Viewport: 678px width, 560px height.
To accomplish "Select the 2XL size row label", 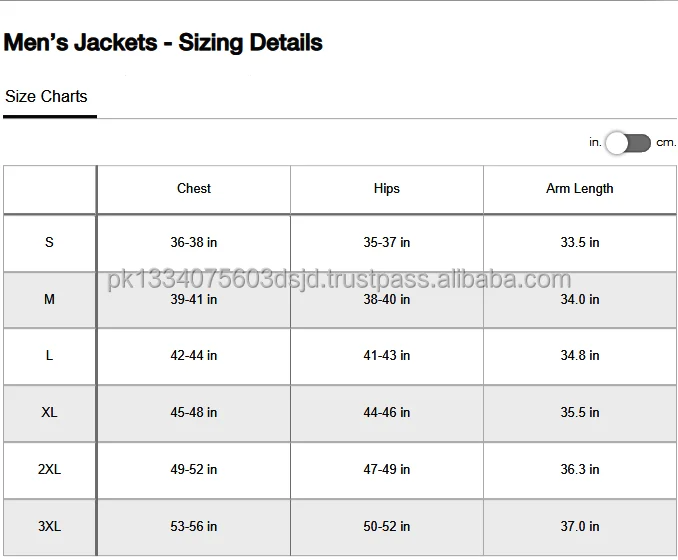I will 49,469.
